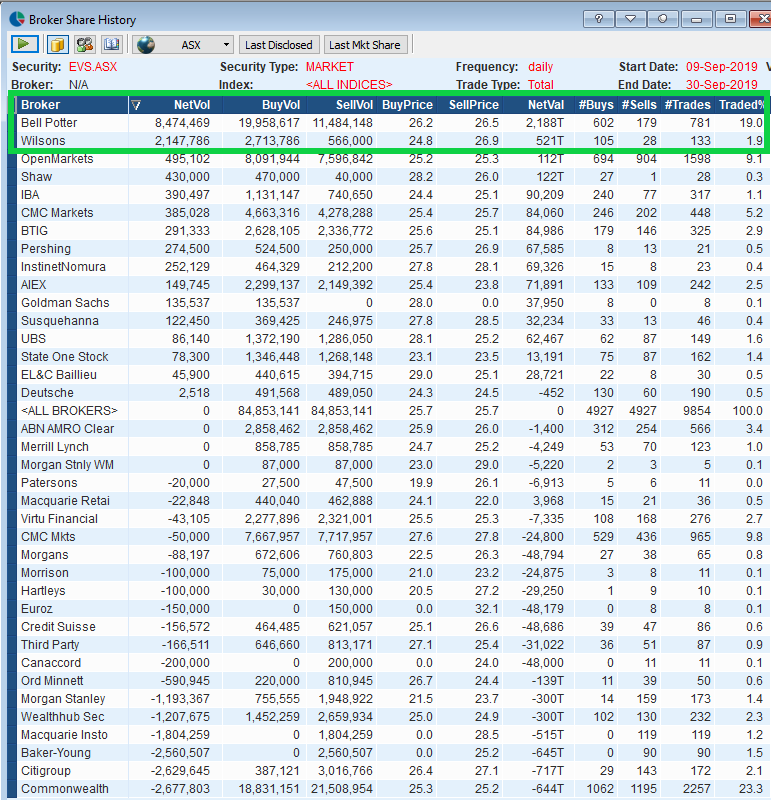This screenshot has height=800, width=771.
Task: Select the Shaw broker row
Action: pyautogui.click(x=391, y=177)
